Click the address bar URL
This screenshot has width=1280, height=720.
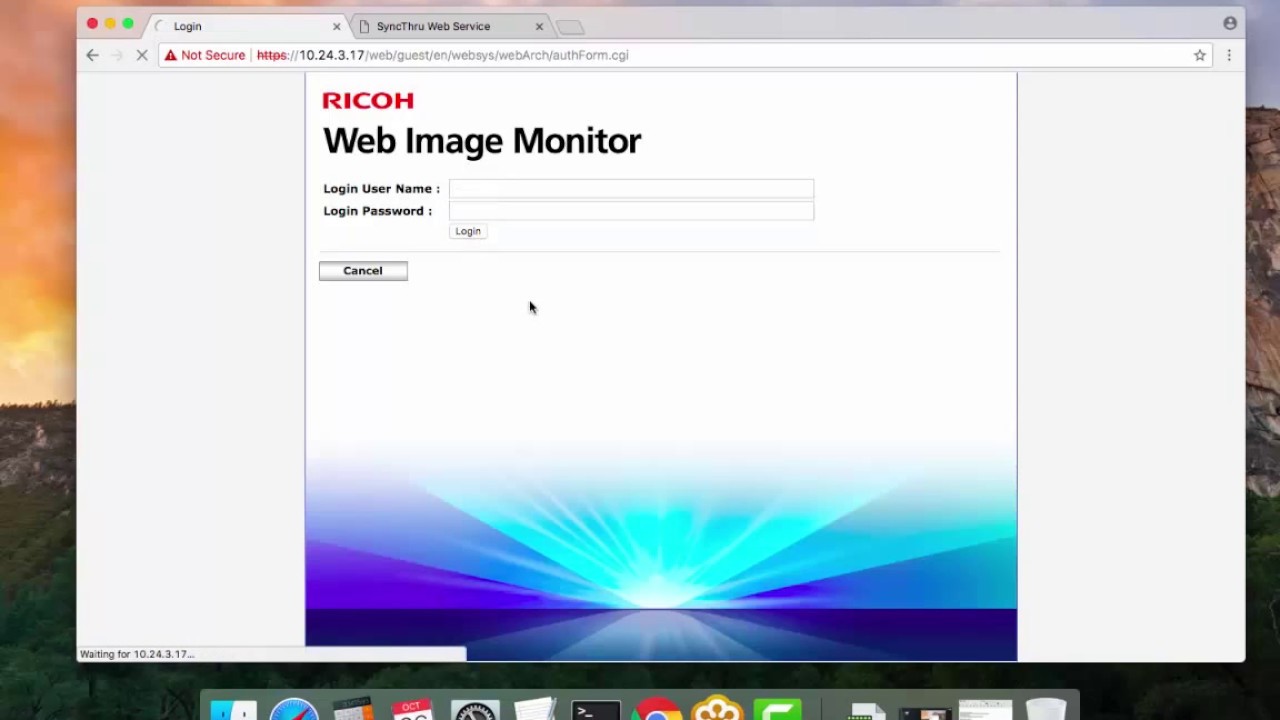pyautogui.click(x=442, y=55)
